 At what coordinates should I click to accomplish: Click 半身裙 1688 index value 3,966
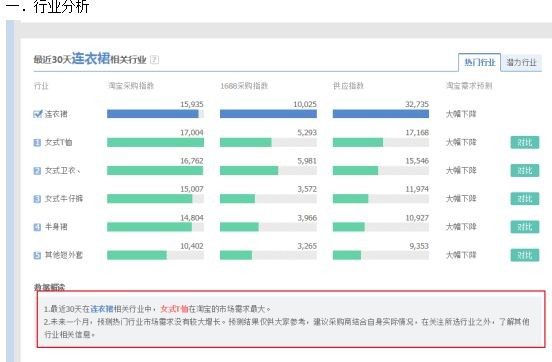coord(307,218)
